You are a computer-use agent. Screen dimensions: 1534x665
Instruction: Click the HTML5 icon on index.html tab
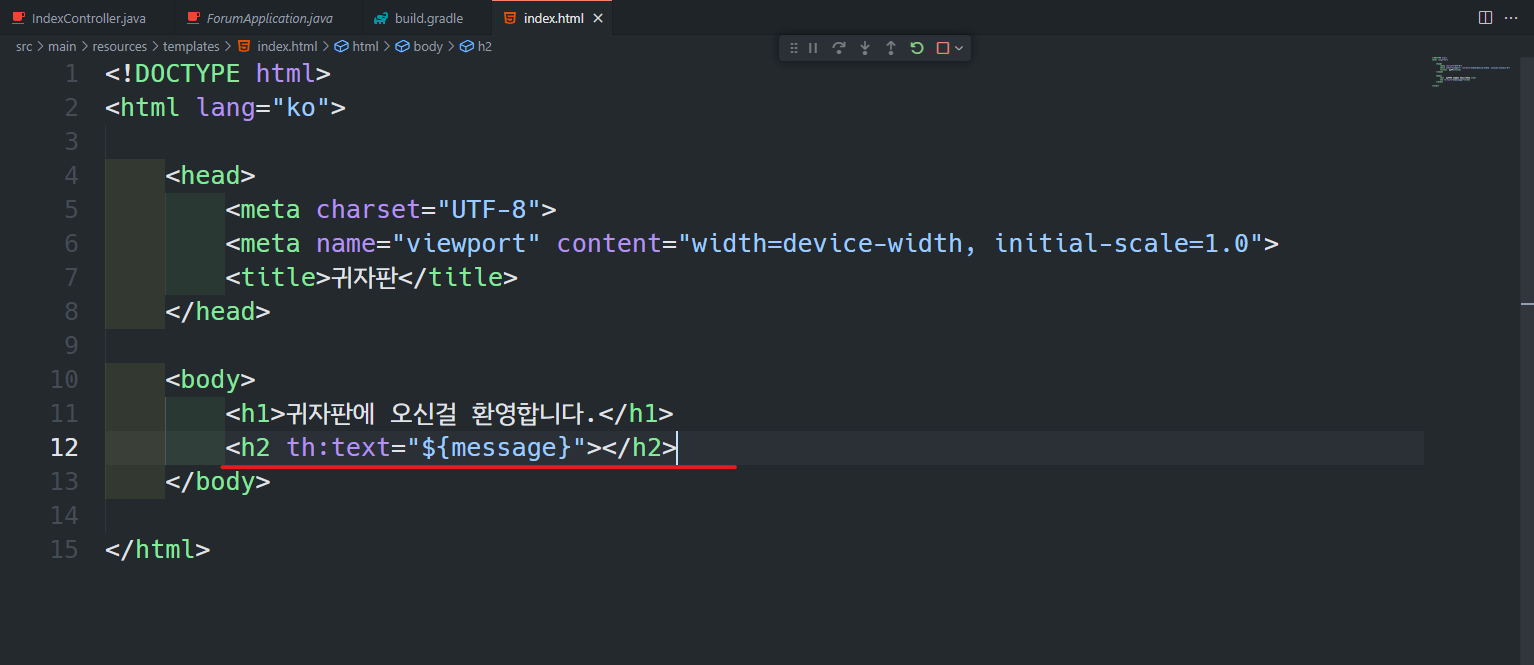(510, 18)
